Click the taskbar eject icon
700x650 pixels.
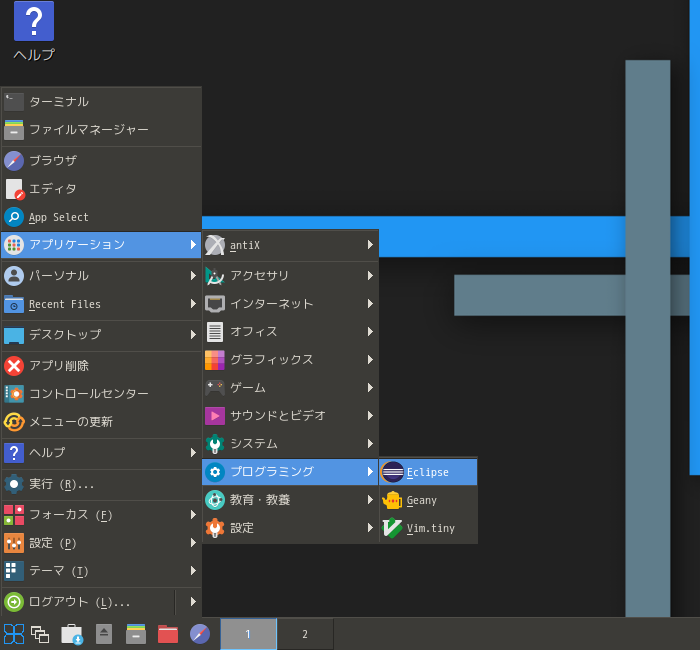(x=104, y=634)
